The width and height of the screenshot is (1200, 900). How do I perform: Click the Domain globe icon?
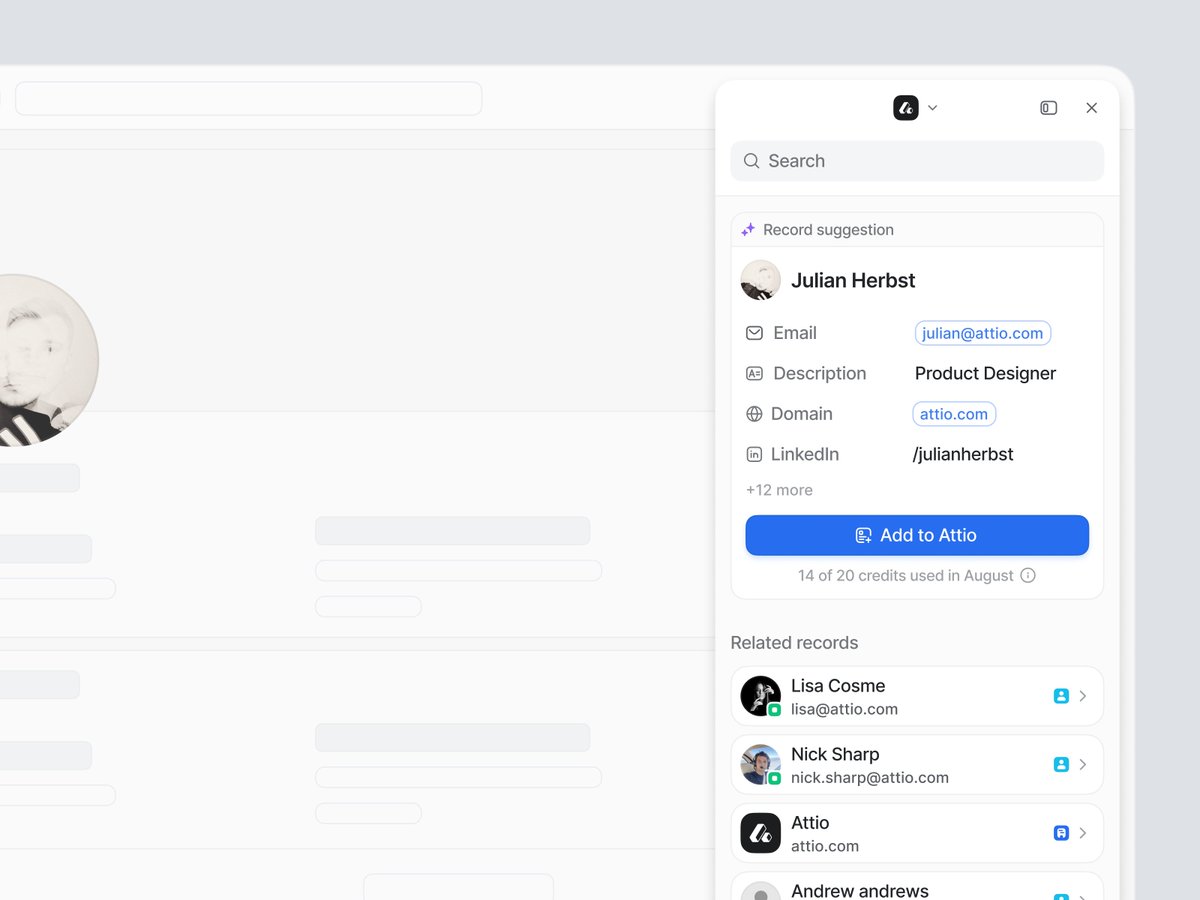coord(754,414)
